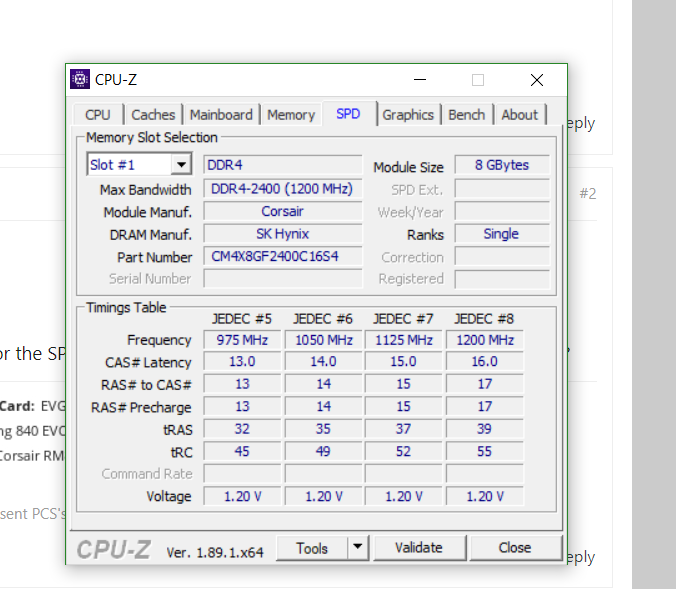Click the part number CM4X8GF2400C16S4

283,256
